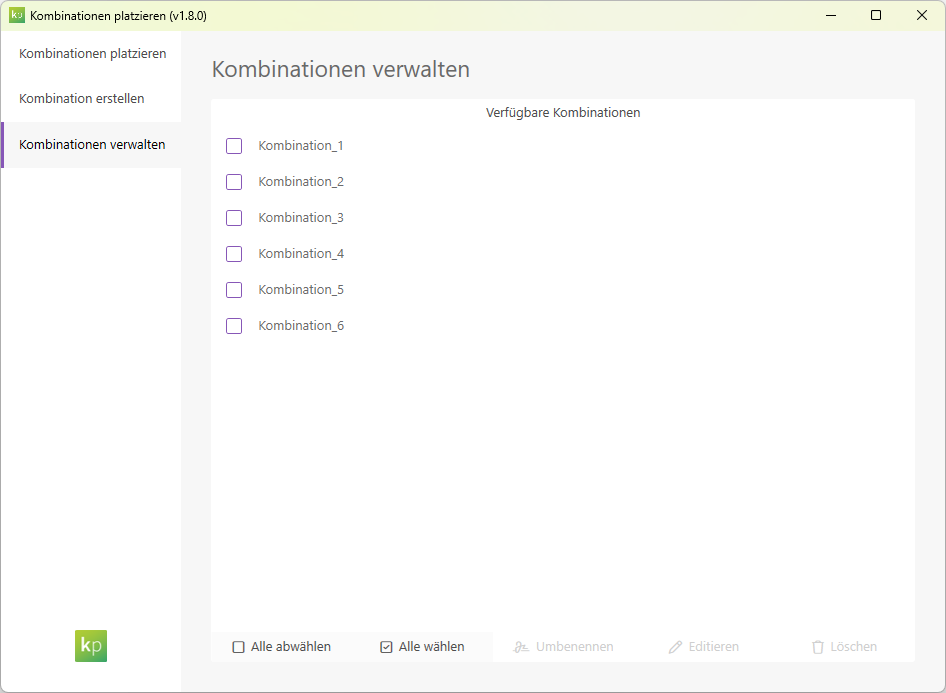Click the Umbenennen button
Viewport: 946px width, 693px height.
[563, 646]
